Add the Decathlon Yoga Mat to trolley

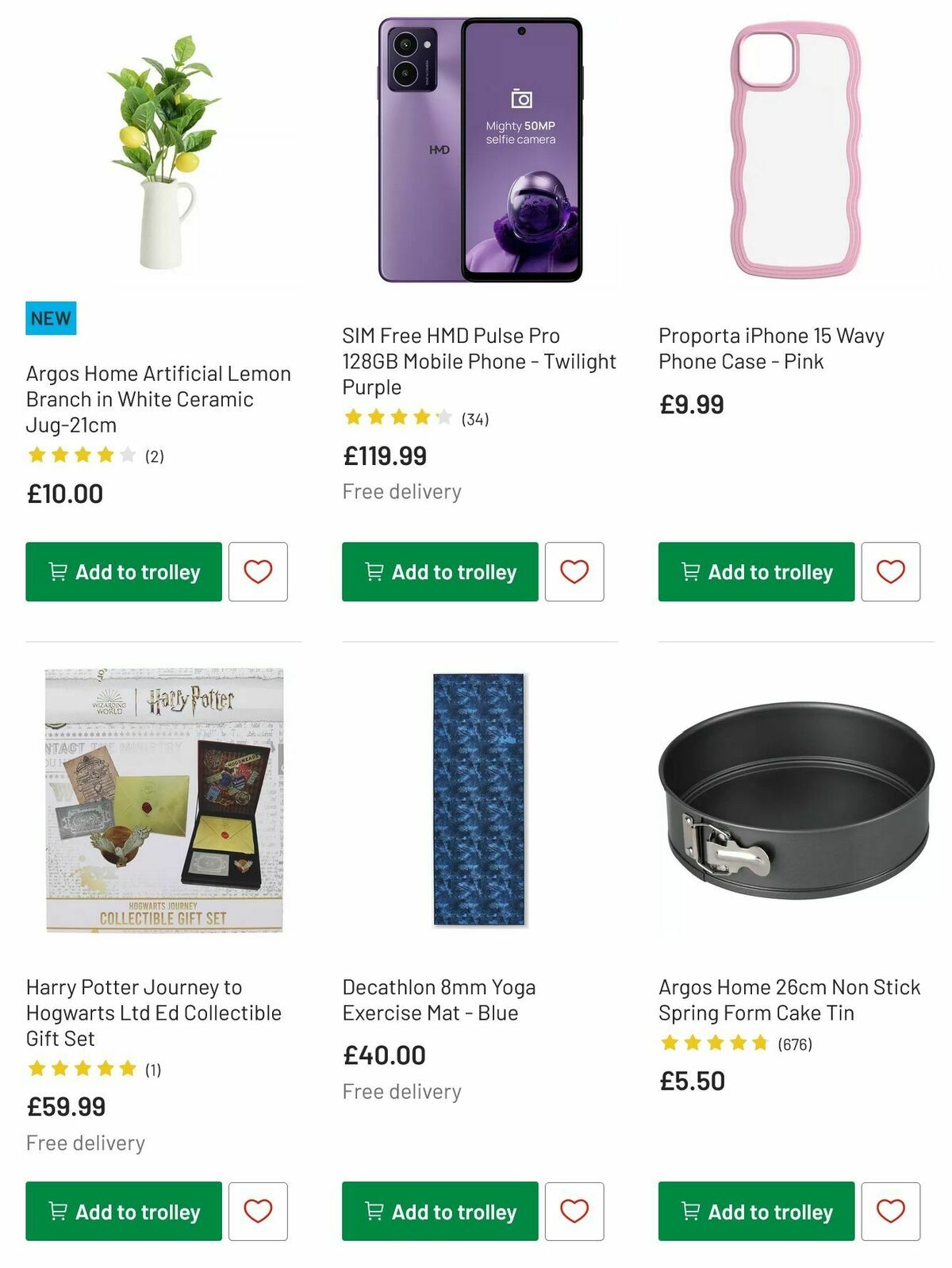[x=439, y=1212]
